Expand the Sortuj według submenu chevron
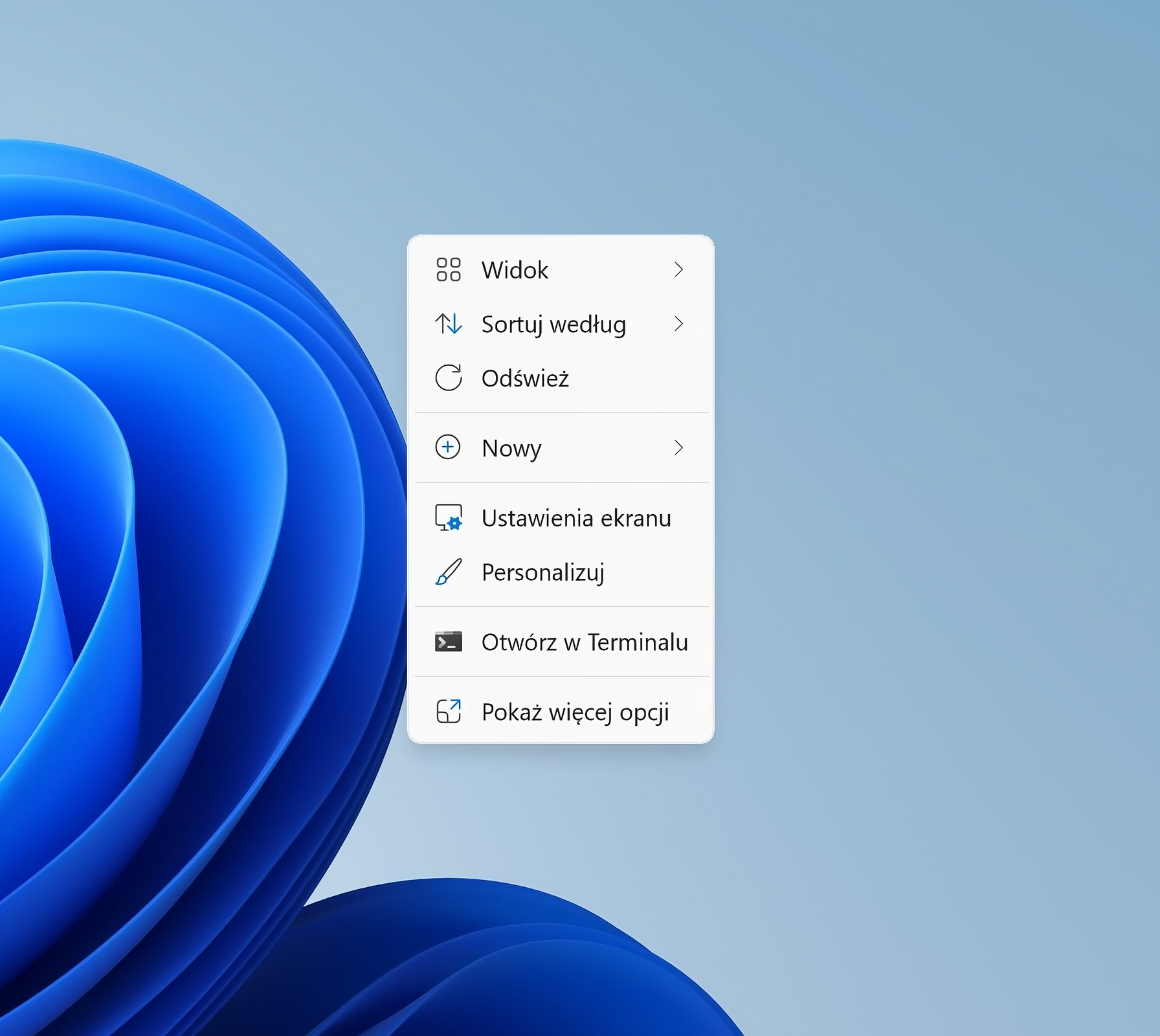 [x=678, y=324]
